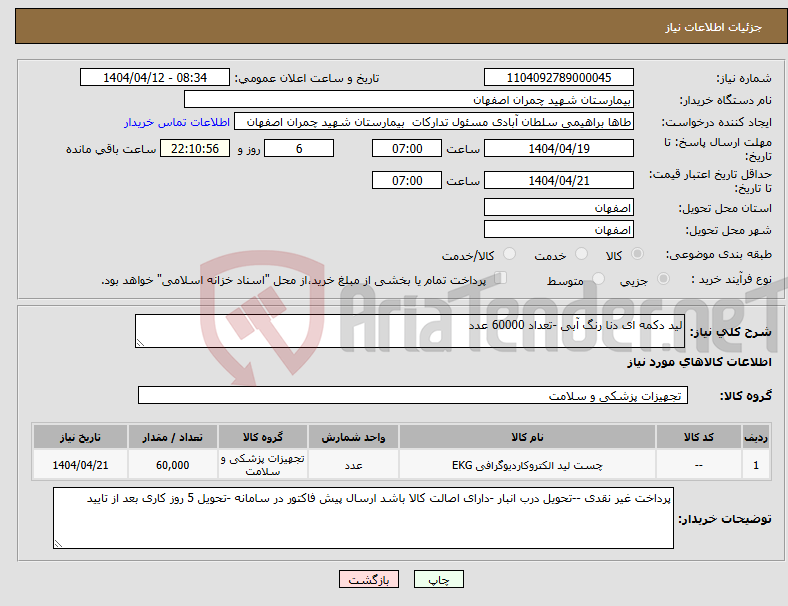Click the اطلاعات کالاهای مورد نیاز heading

click(699, 362)
